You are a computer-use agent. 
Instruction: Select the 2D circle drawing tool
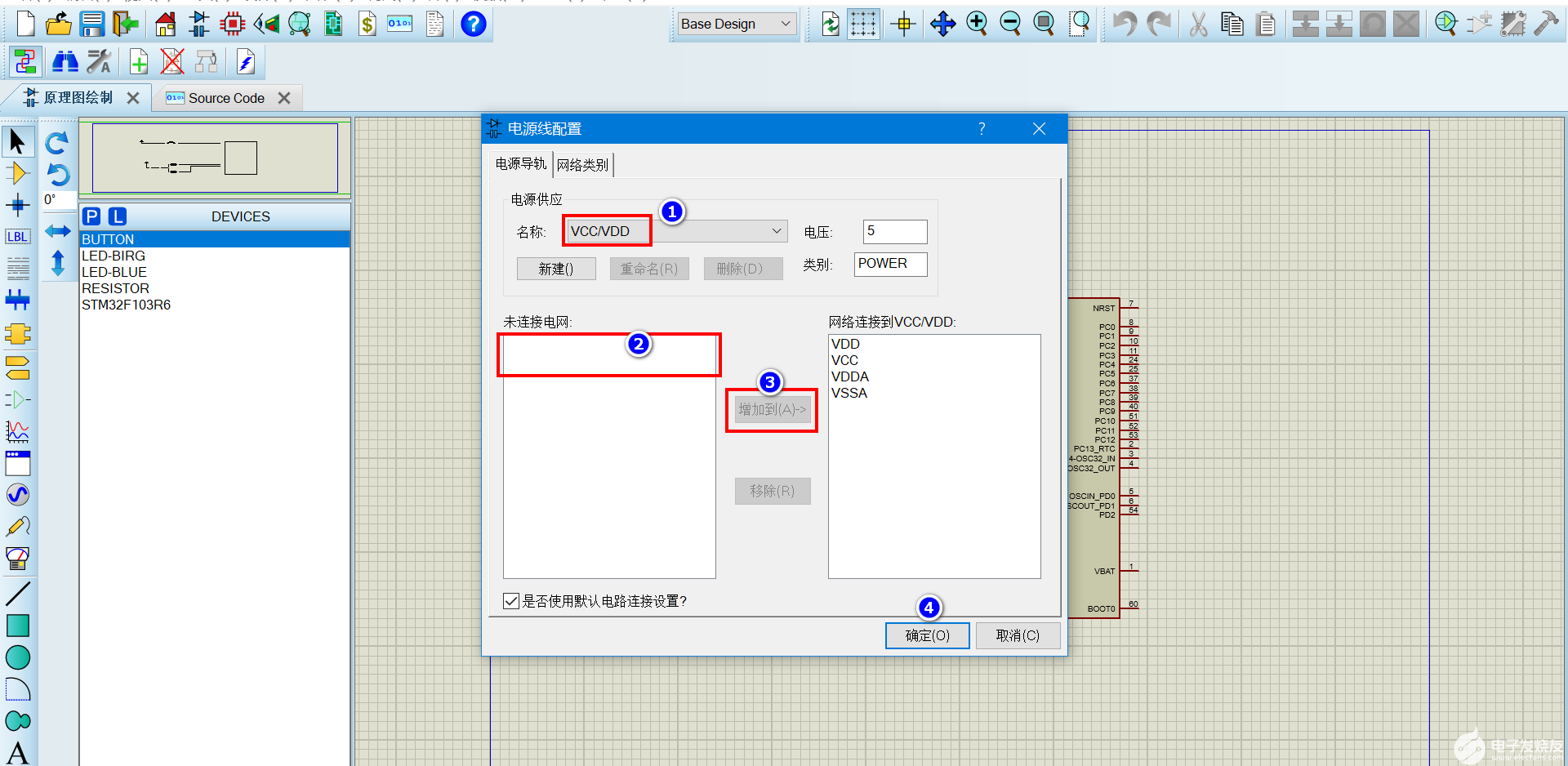18,657
